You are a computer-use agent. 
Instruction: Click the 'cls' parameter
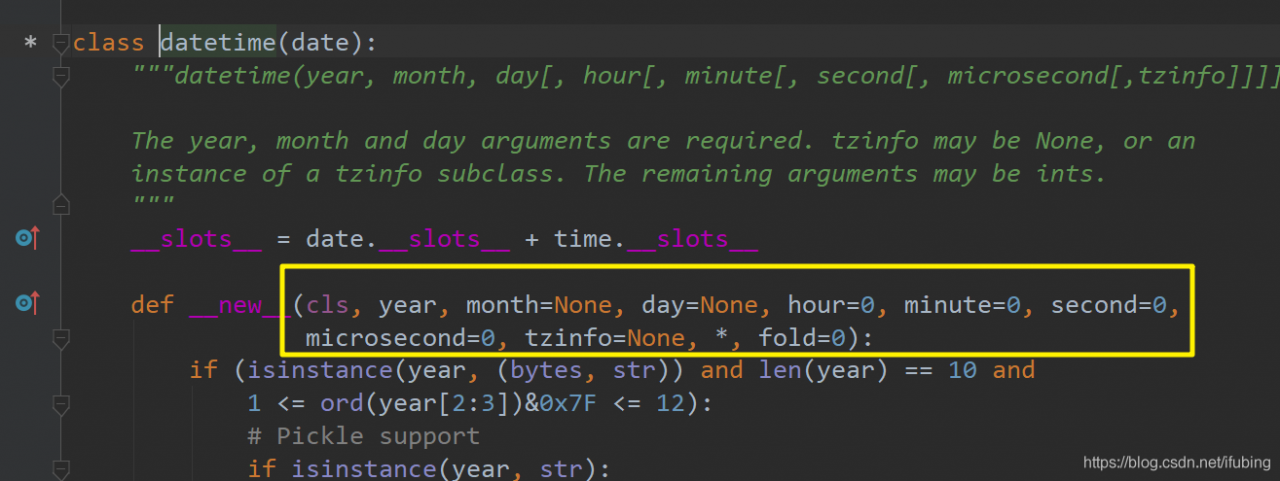click(x=328, y=305)
